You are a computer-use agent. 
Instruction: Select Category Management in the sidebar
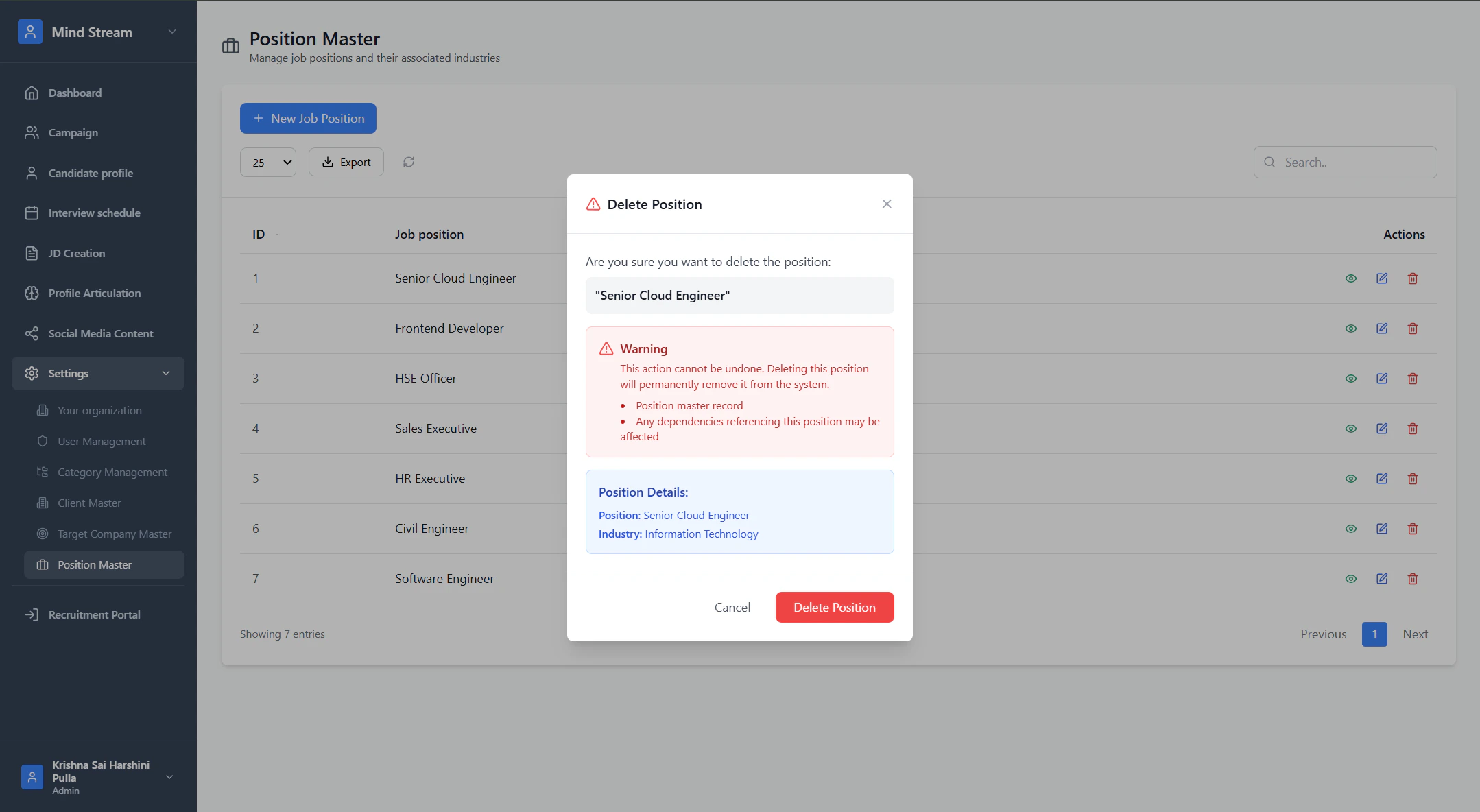click(112, 472)
